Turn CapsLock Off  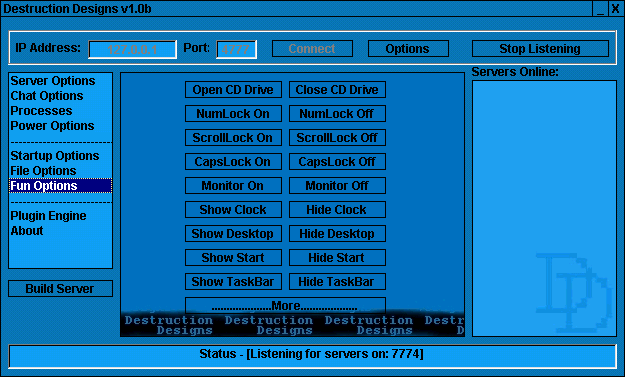(337, 161)
